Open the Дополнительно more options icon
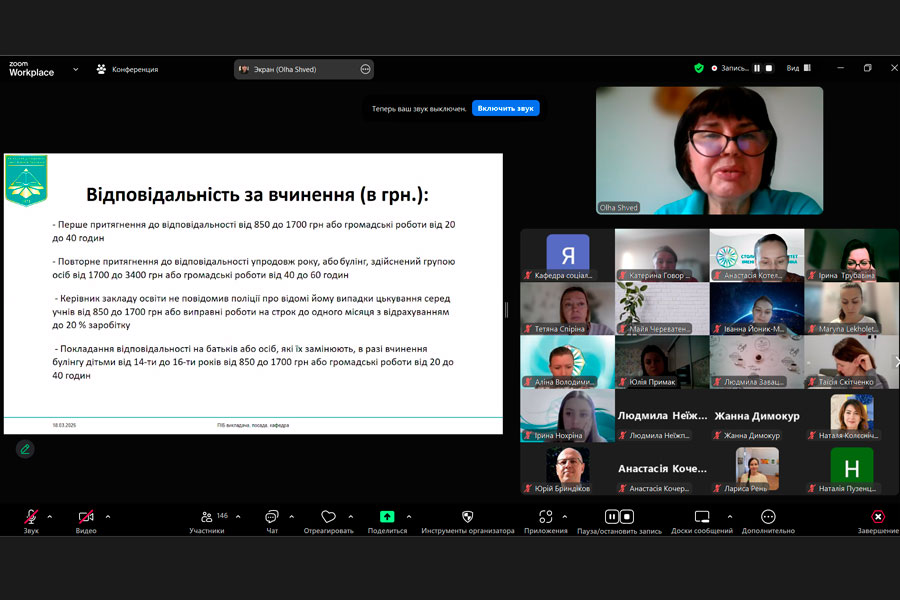The image size is (900, 600). tap(768, 517)
